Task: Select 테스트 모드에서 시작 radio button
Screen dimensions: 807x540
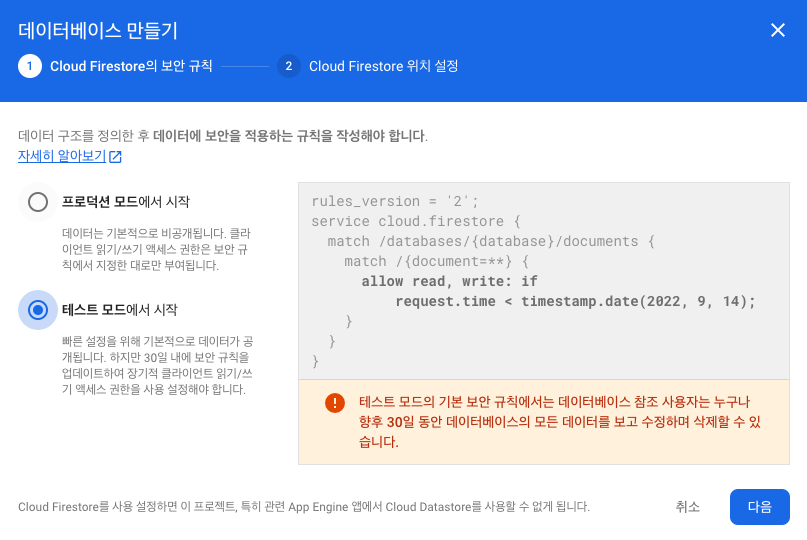Action: 38,310
